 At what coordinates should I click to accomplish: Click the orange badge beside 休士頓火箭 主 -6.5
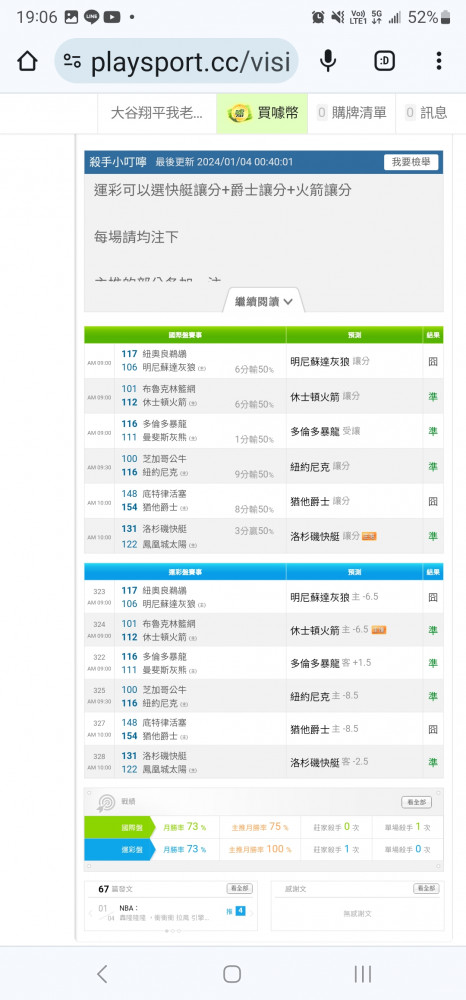[x=379, y=630]
